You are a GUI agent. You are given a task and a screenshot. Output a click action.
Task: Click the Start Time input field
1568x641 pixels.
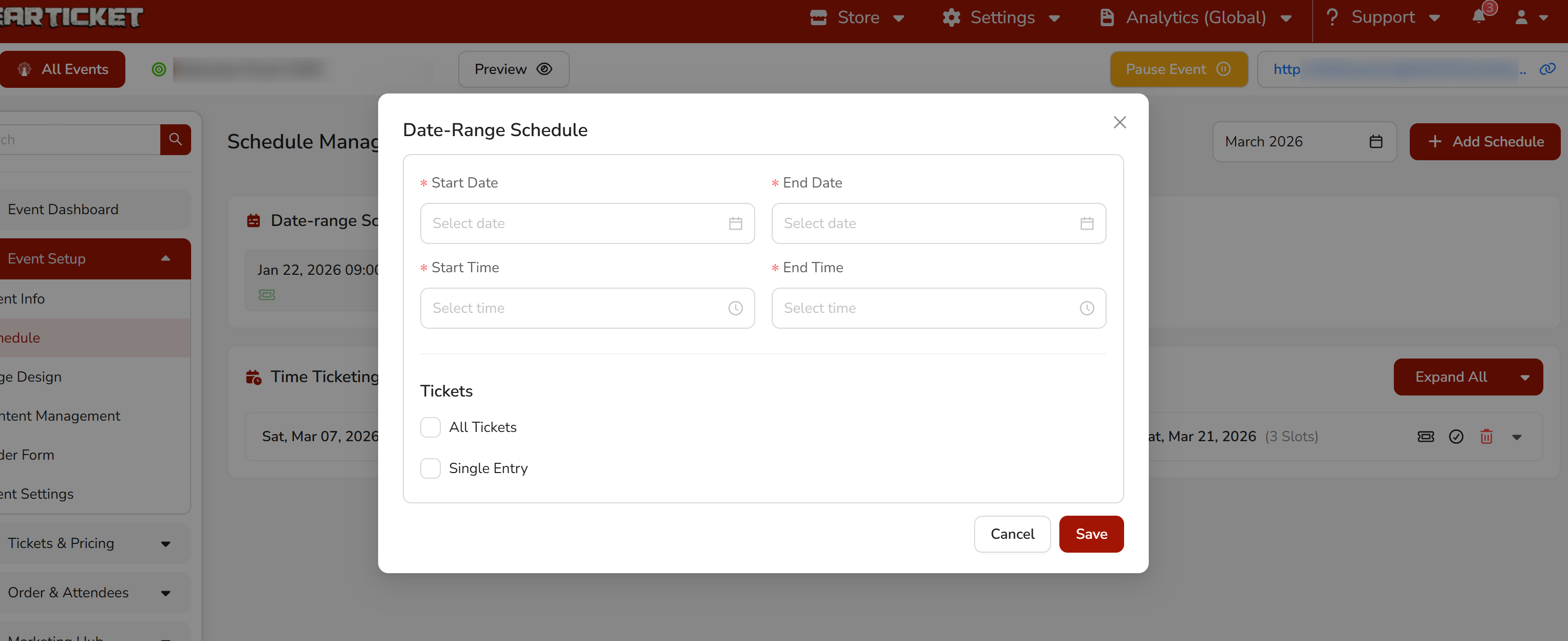(578, 308)
